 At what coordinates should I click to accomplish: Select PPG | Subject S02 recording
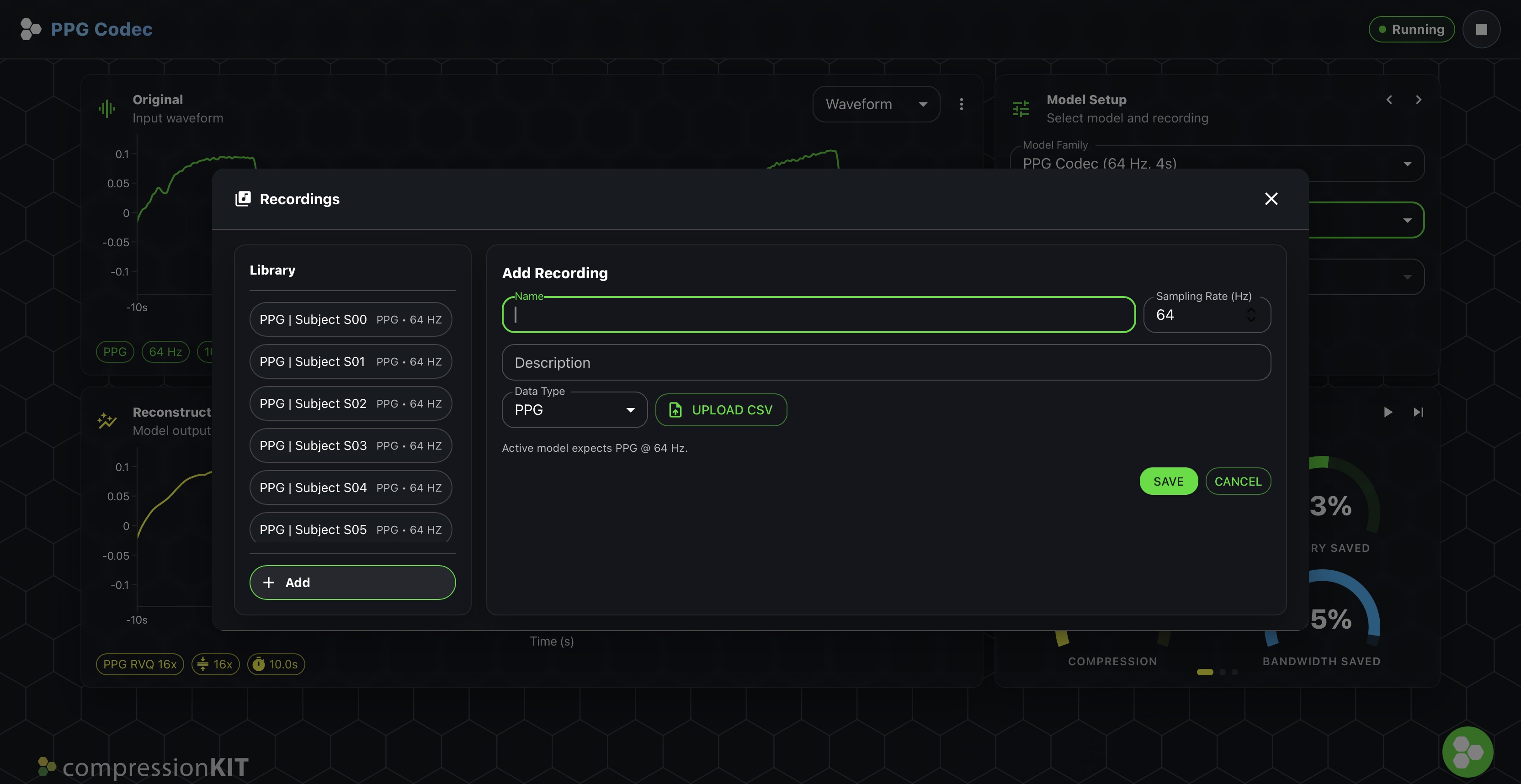350,404
